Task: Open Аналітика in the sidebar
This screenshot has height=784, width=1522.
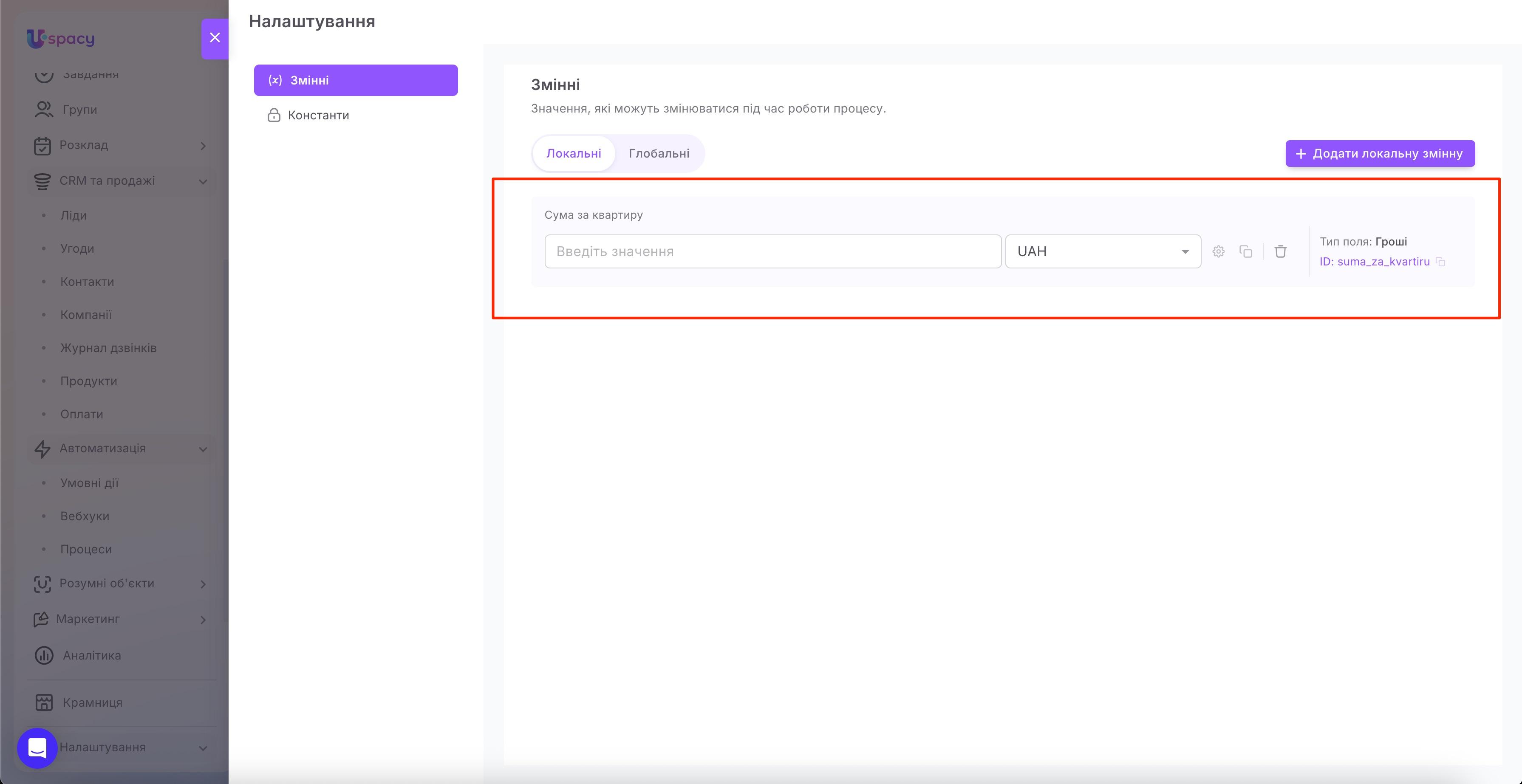Action: click(x=92, y=655)
